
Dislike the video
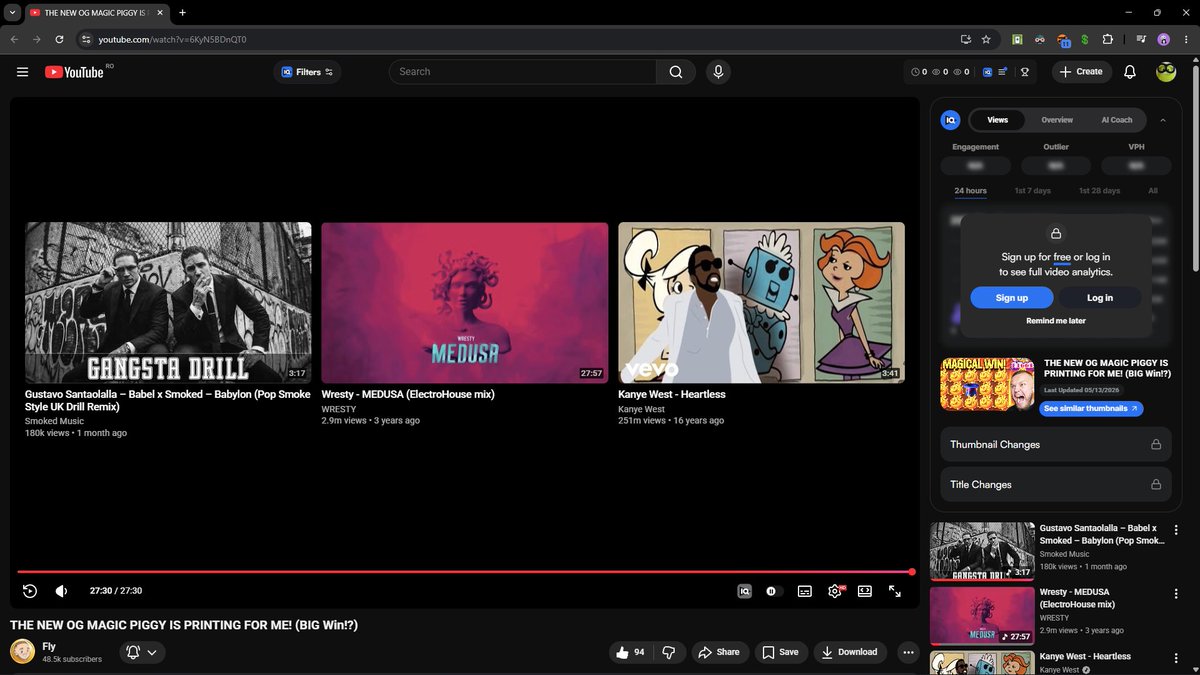click(670, 652)
